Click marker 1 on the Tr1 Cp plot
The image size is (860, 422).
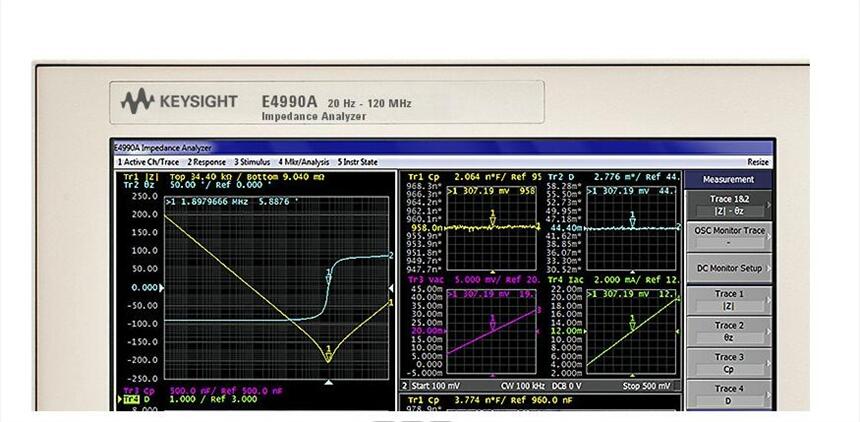(492, 221)
